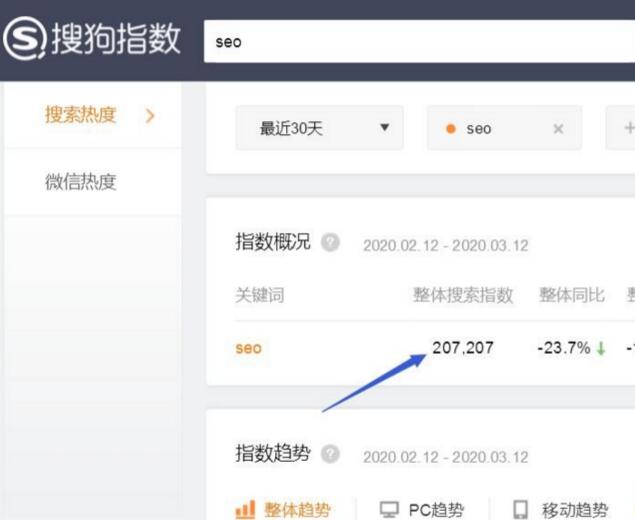Open the 最近30天 time range dropdown

point(320,128)
